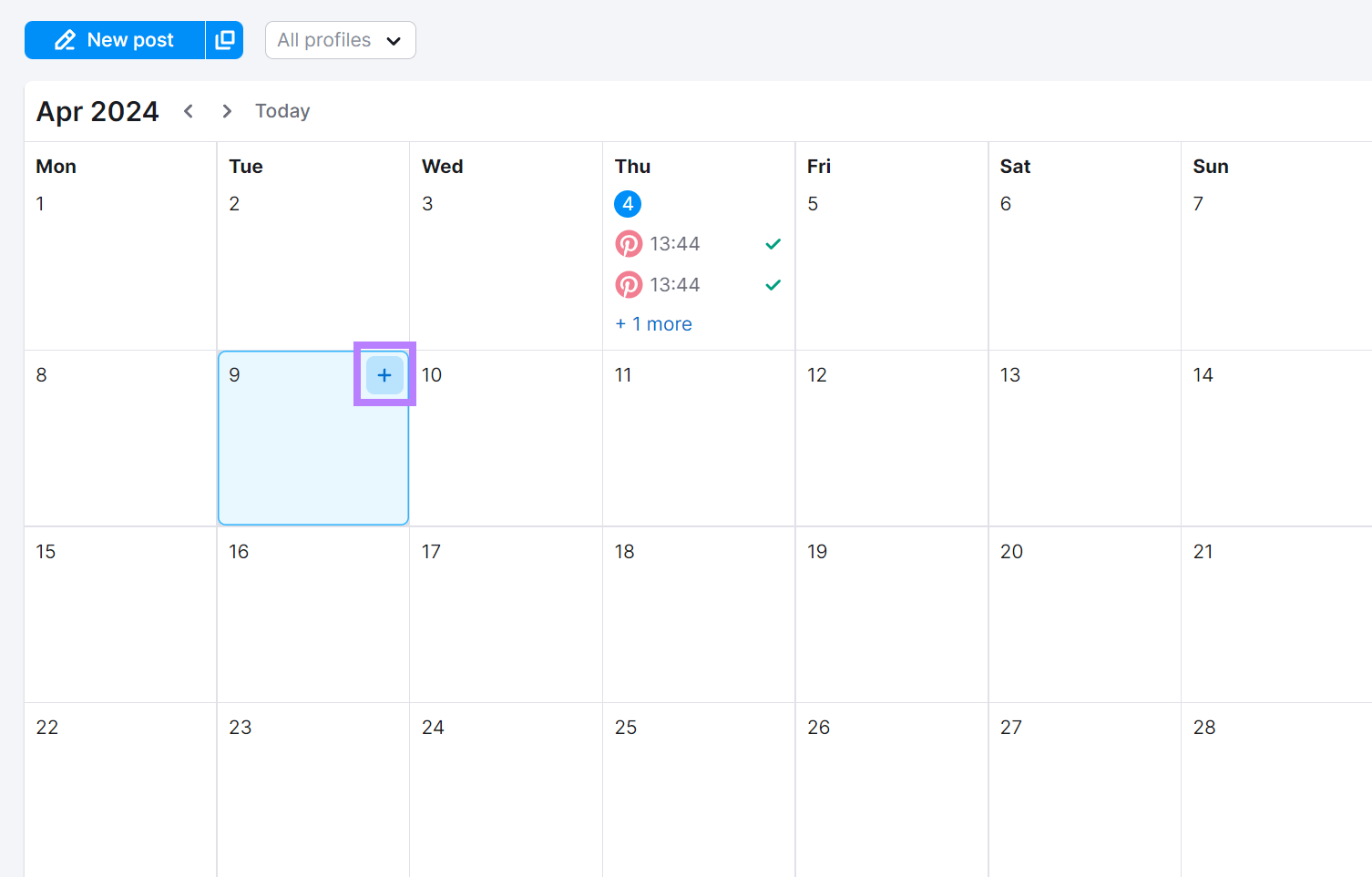Image resolution: width=1372 pixels, height=877 pixels.
Task: Click the green checkmark on the first Pinterest post
Action: pyautogui.click(x=773, y=243)
